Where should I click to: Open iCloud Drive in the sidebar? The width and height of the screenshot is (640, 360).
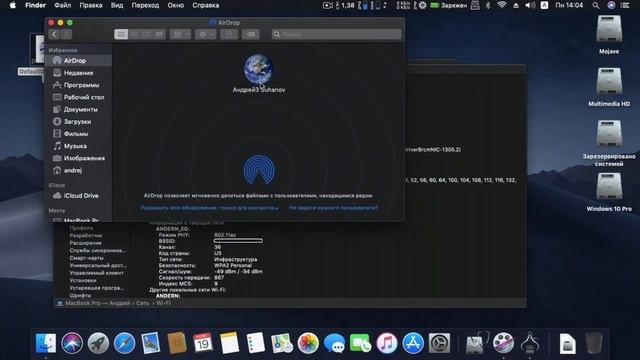tap(78, 196)
